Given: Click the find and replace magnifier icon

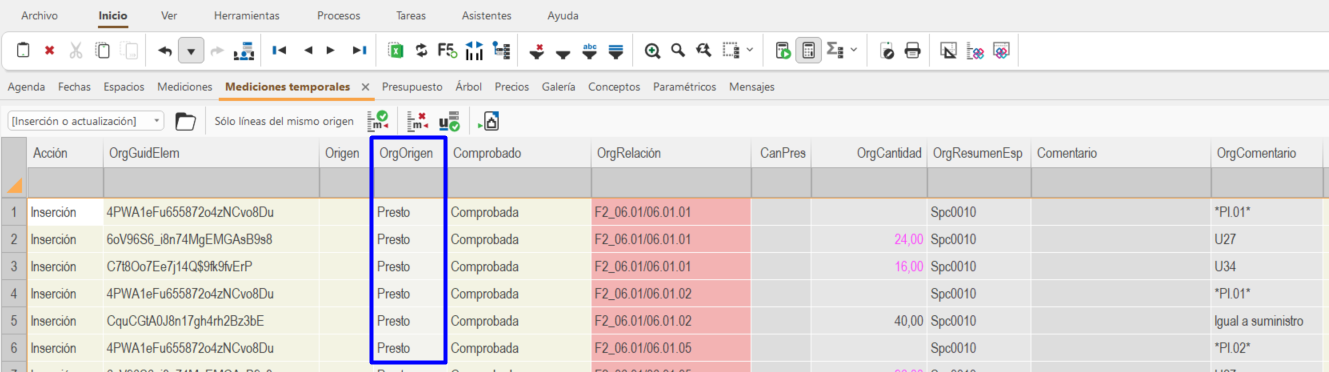Looking at the screenshot, I should point(704,50).
